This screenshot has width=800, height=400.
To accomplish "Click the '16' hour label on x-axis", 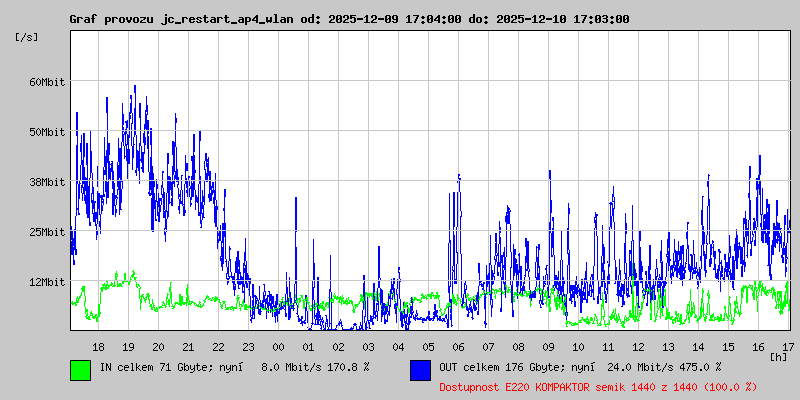I will tap(758, 347).
